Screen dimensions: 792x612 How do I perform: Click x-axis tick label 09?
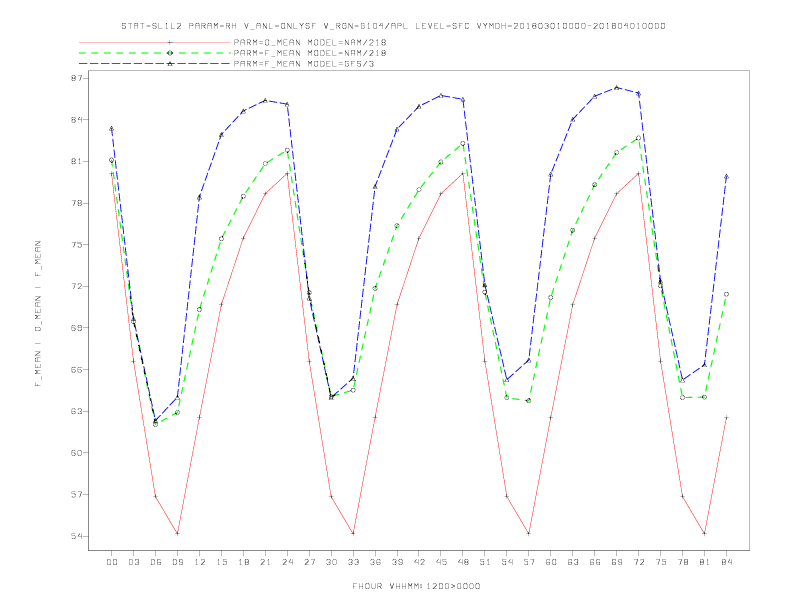pos(177,562)
